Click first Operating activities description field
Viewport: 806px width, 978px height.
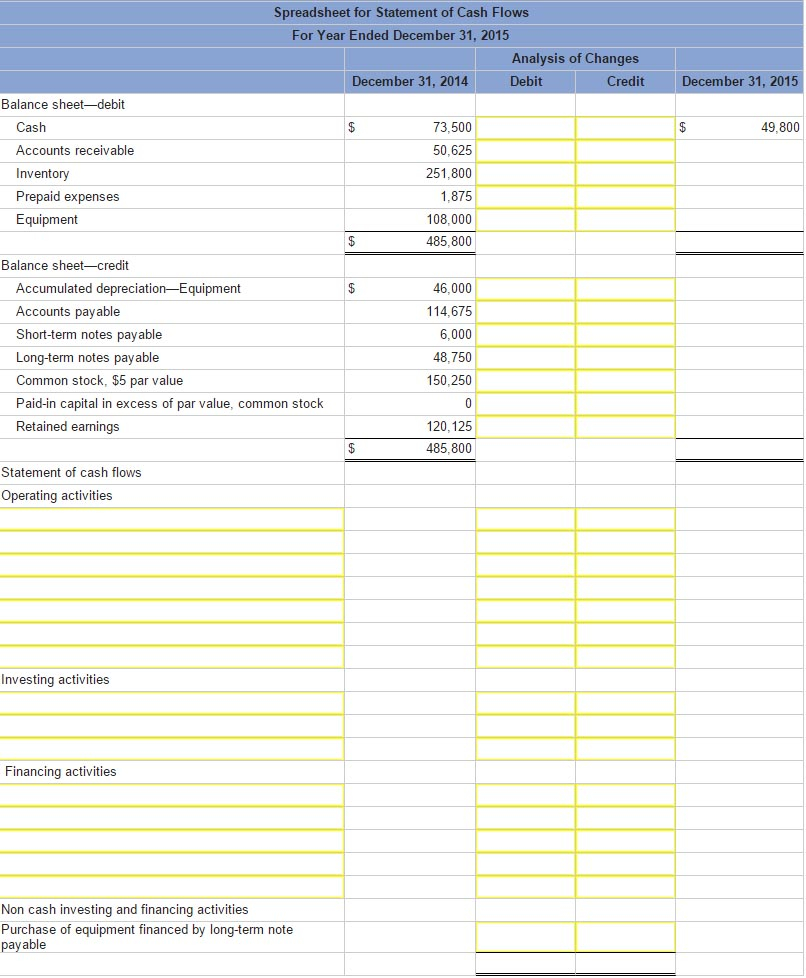pos(172,519)
